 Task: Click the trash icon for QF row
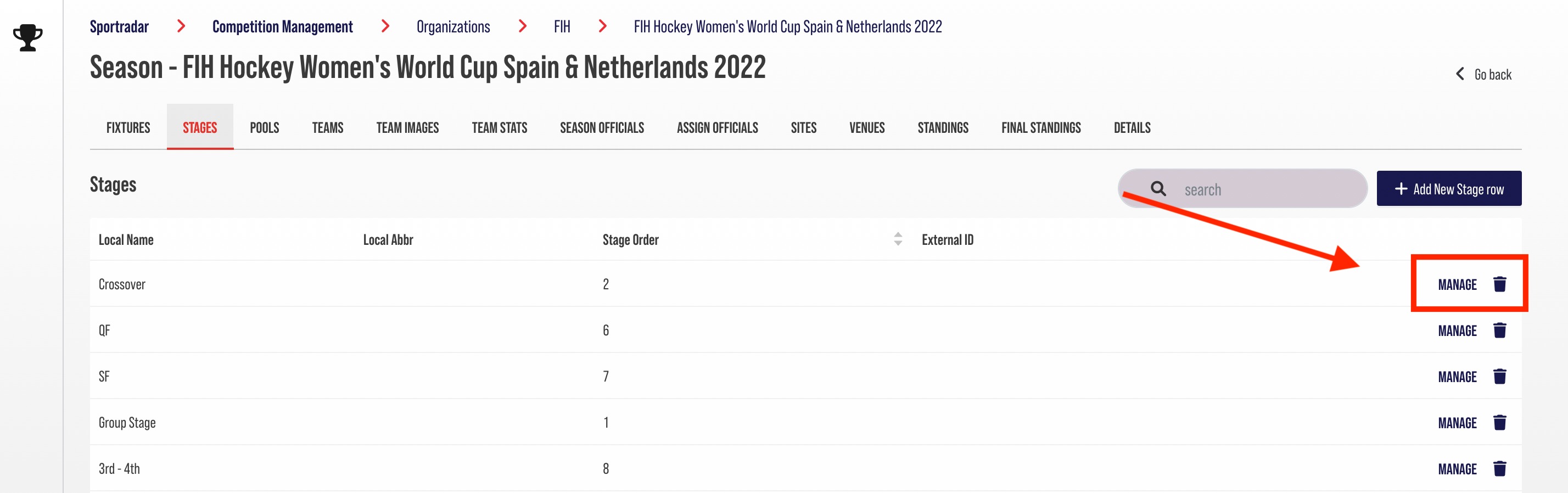(x=1499, y=330)
